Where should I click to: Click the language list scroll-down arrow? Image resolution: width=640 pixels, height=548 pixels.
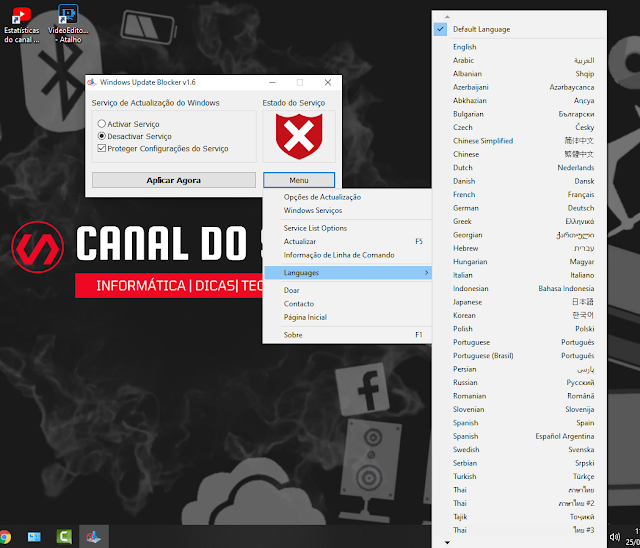tap(447, 543)
